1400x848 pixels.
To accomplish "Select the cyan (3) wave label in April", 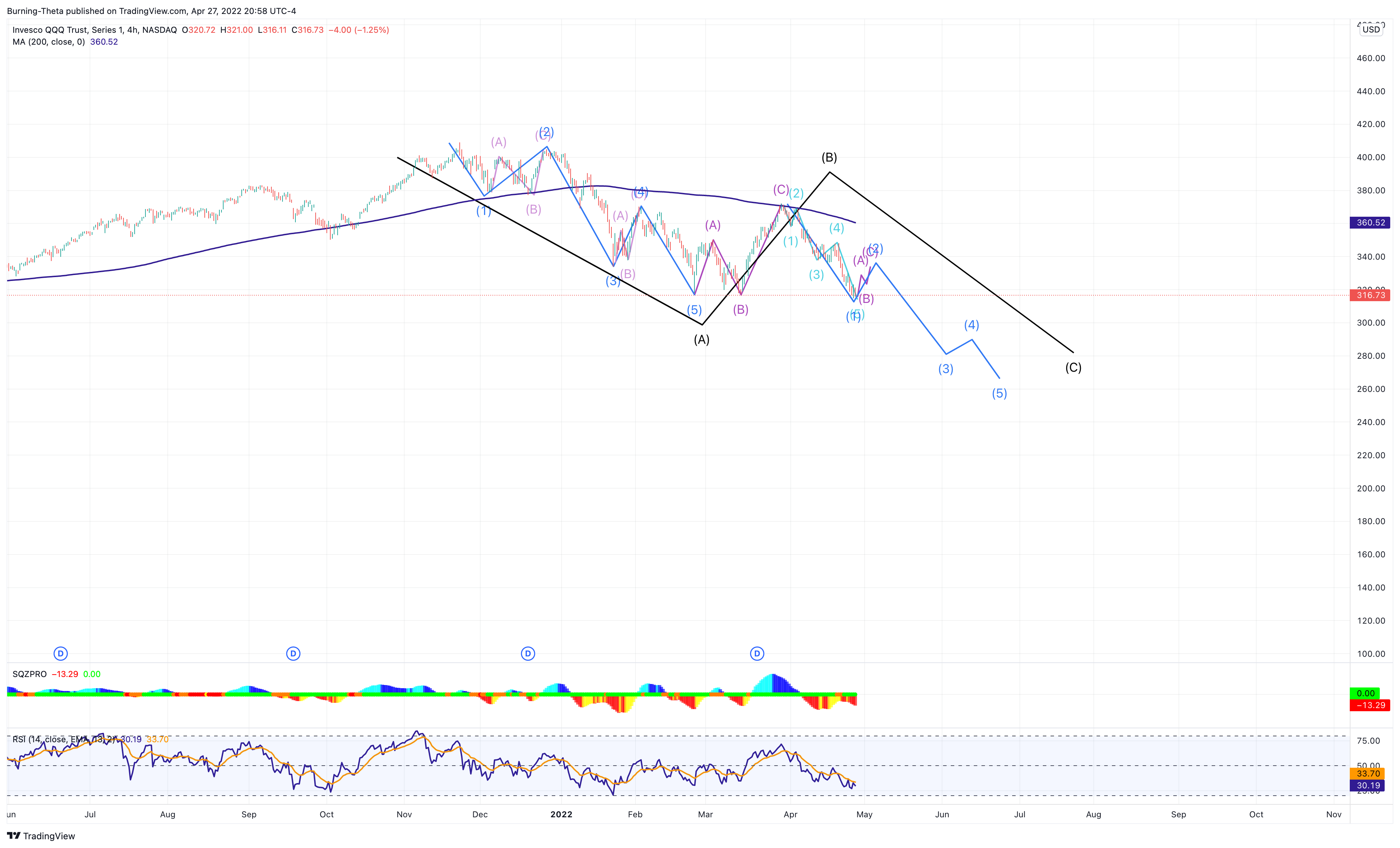I will (816, 275).
